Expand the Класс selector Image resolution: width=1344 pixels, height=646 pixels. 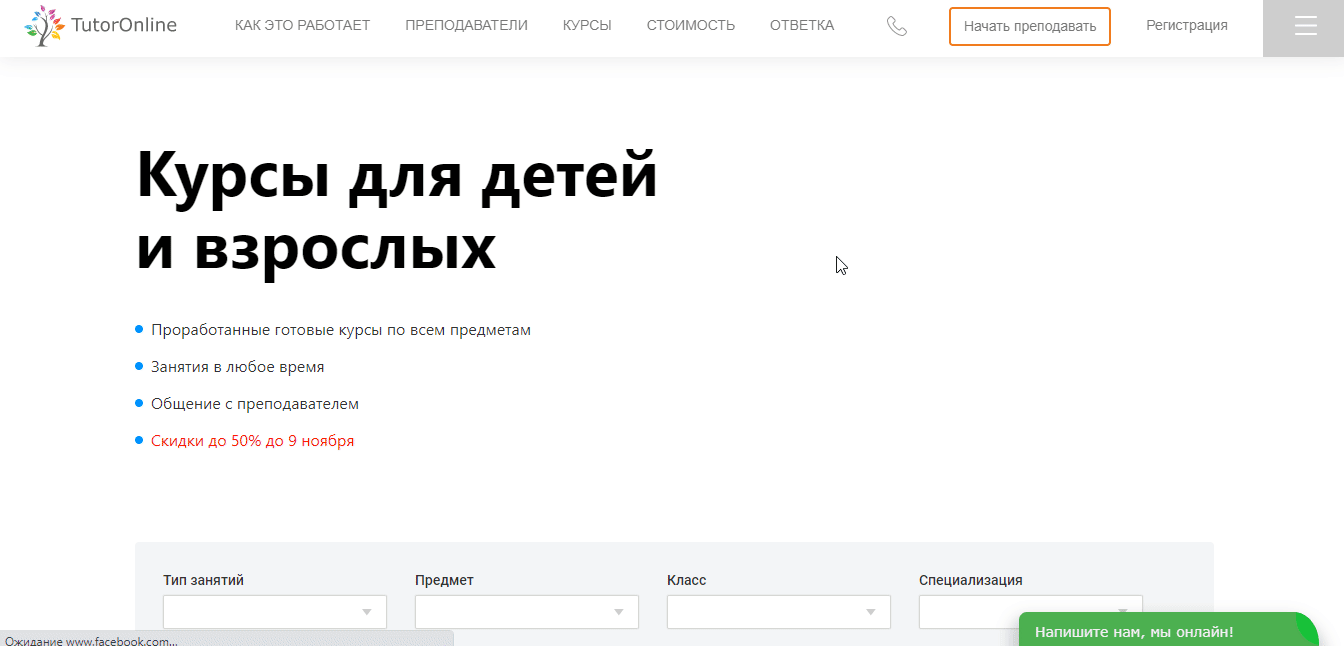[x=778, y=611]
